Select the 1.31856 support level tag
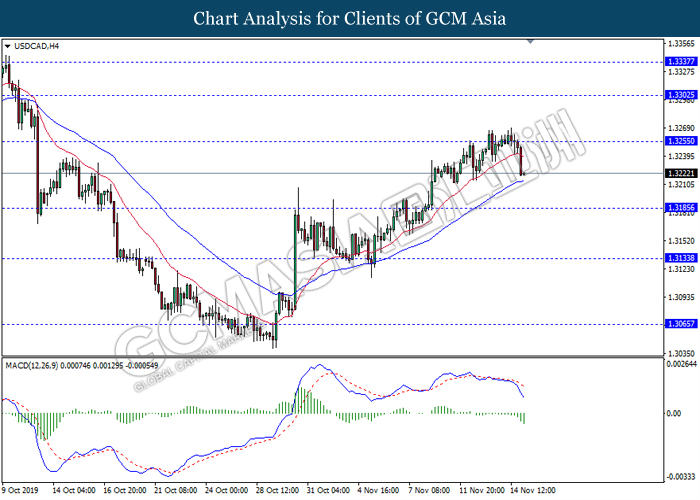 tap(680, 208)
